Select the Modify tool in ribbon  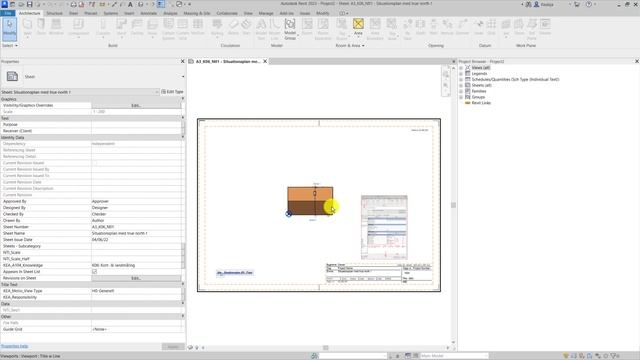[9, 29]
